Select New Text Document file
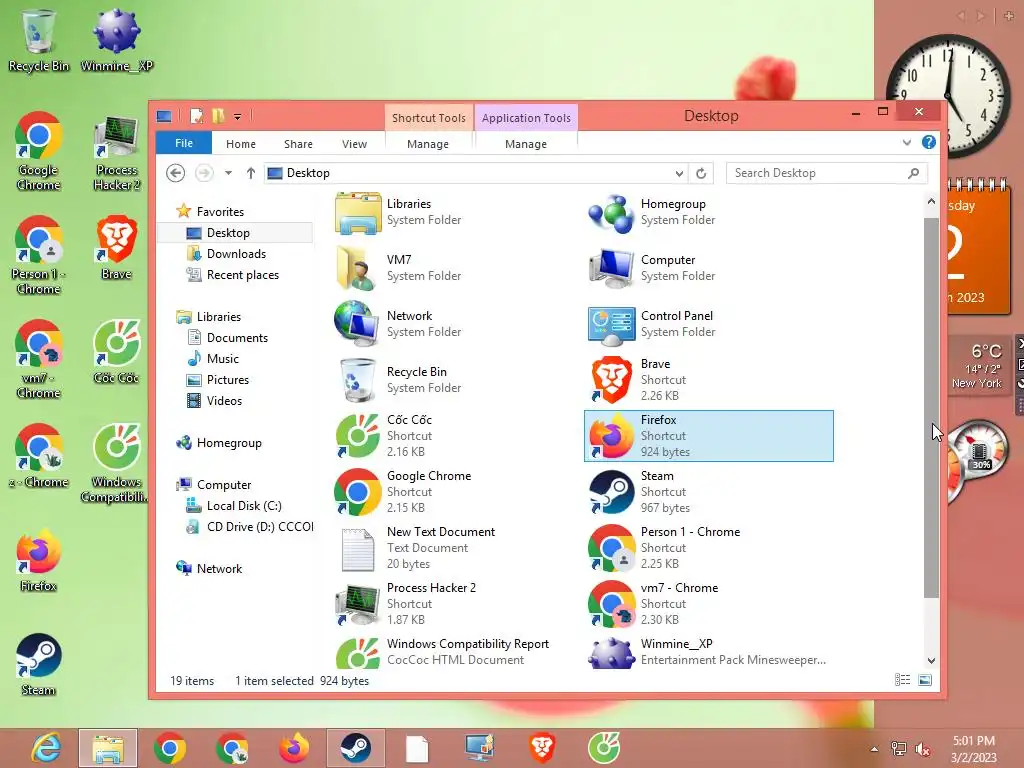This screenshot has width=1024, height=768. [455, 548]
